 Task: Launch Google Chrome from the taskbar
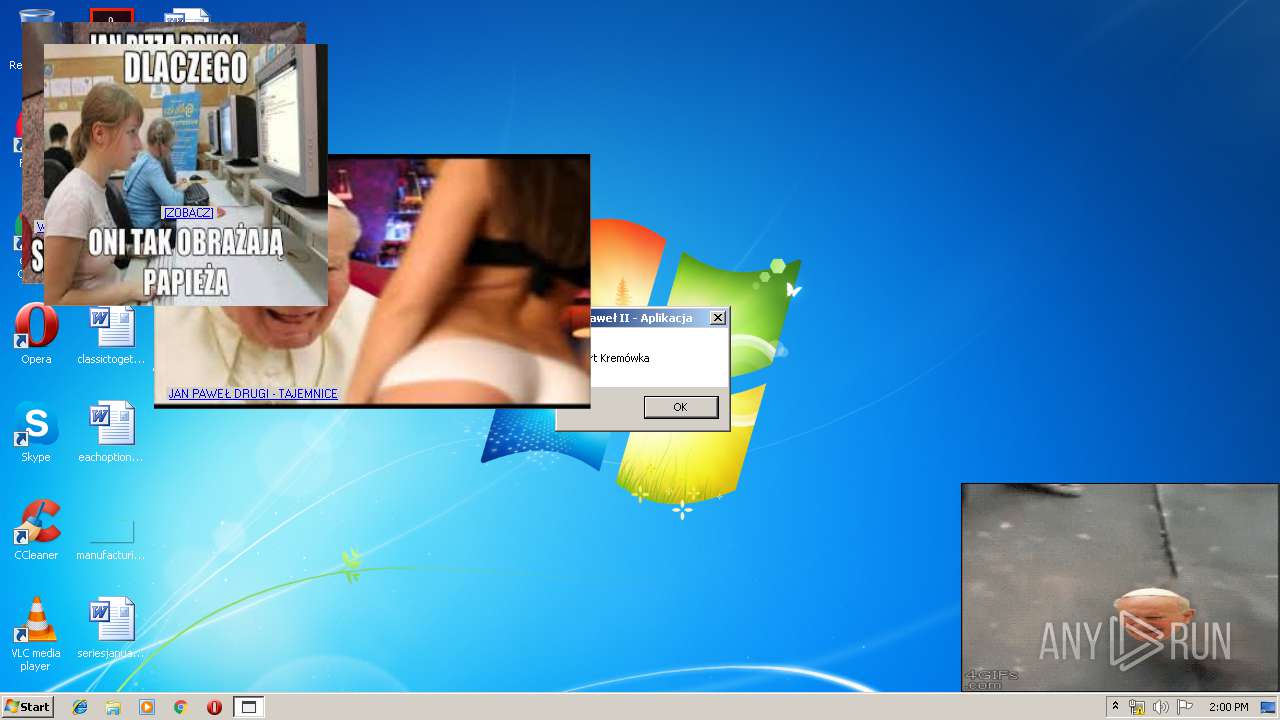tap(180, 707)
